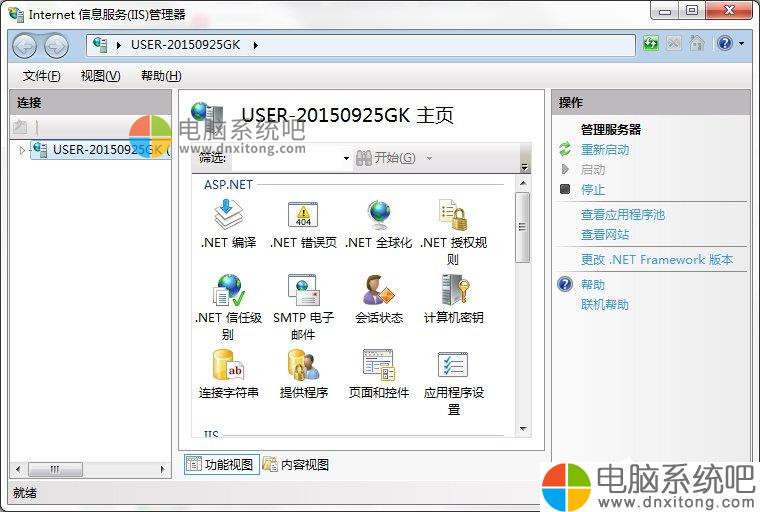Click the feature list scroll up arrow
760x512 pixels.
coord(523,183)
